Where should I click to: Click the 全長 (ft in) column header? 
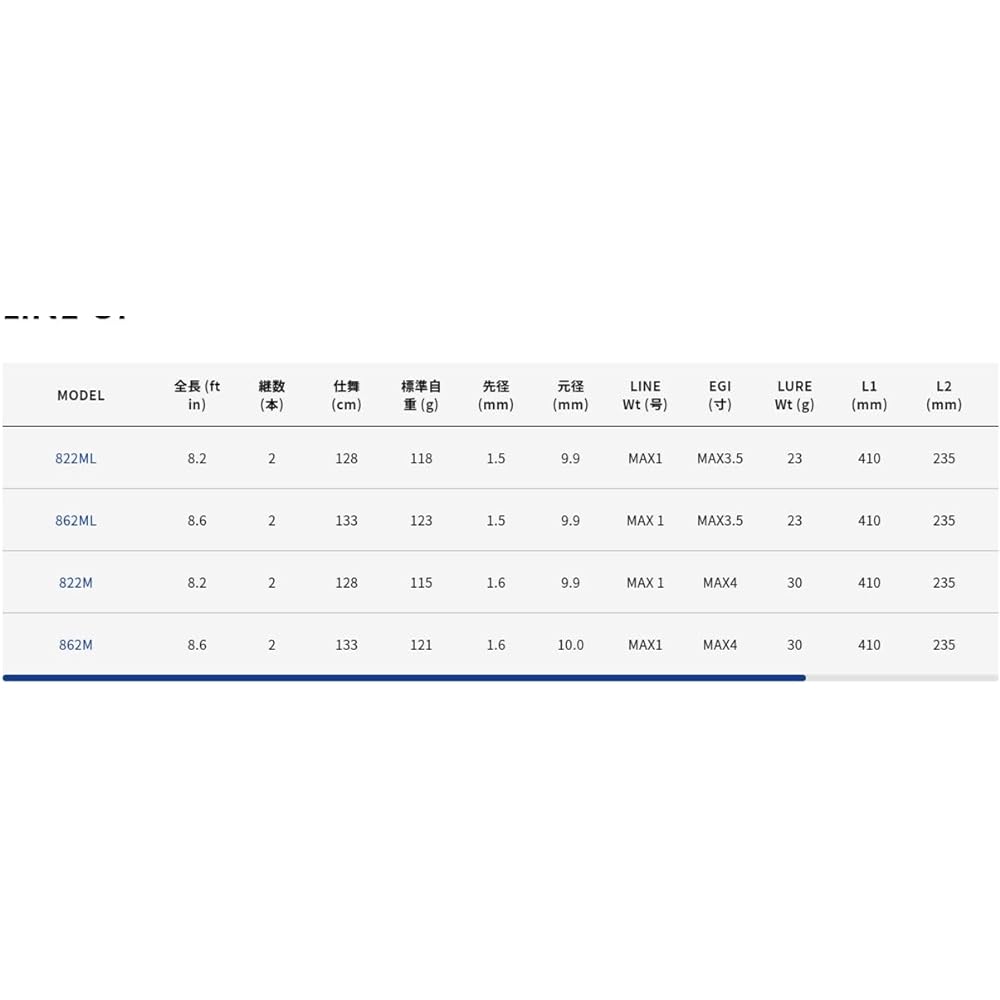(x=196, y=395)
